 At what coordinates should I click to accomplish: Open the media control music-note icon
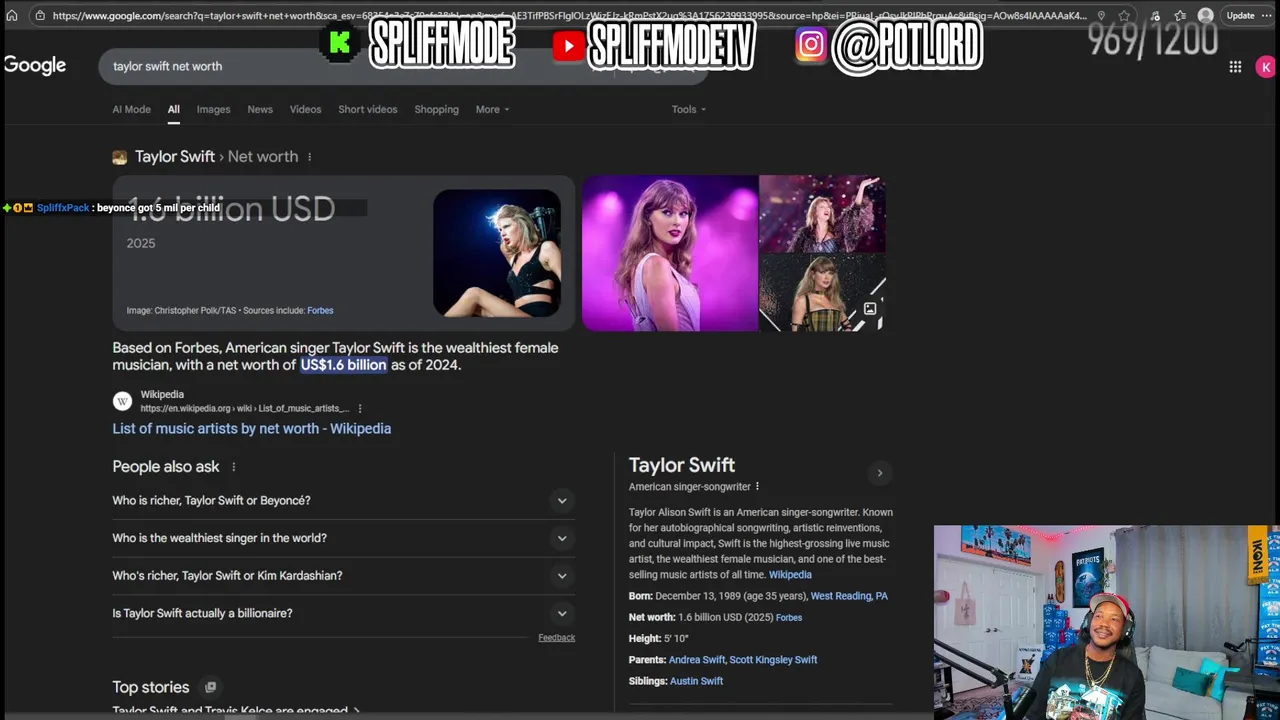1156,16
